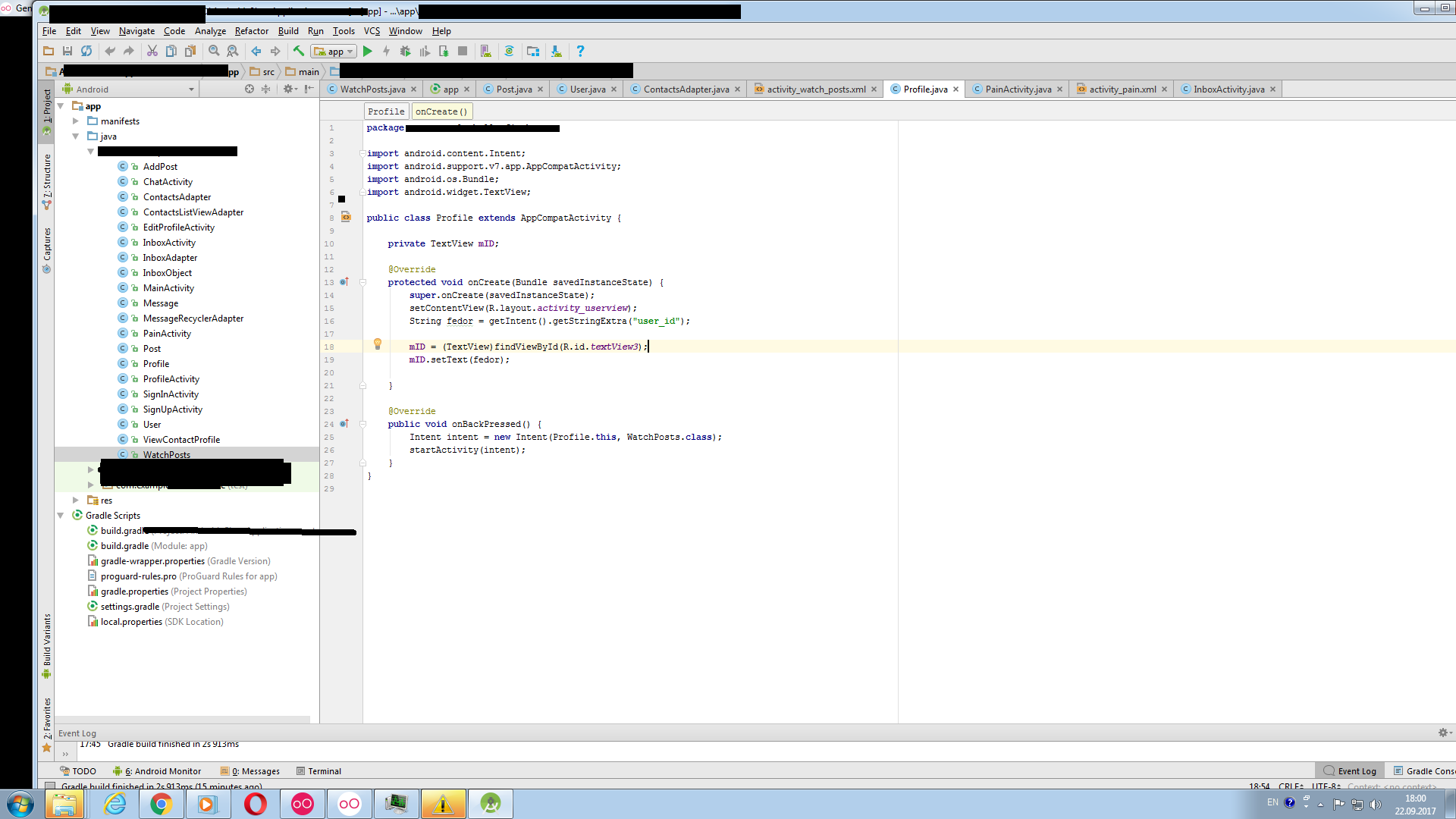Screen dimensions: 1456x819
Task: Click the Collapse All icon in project panel
Action: [x=265, y=89]
